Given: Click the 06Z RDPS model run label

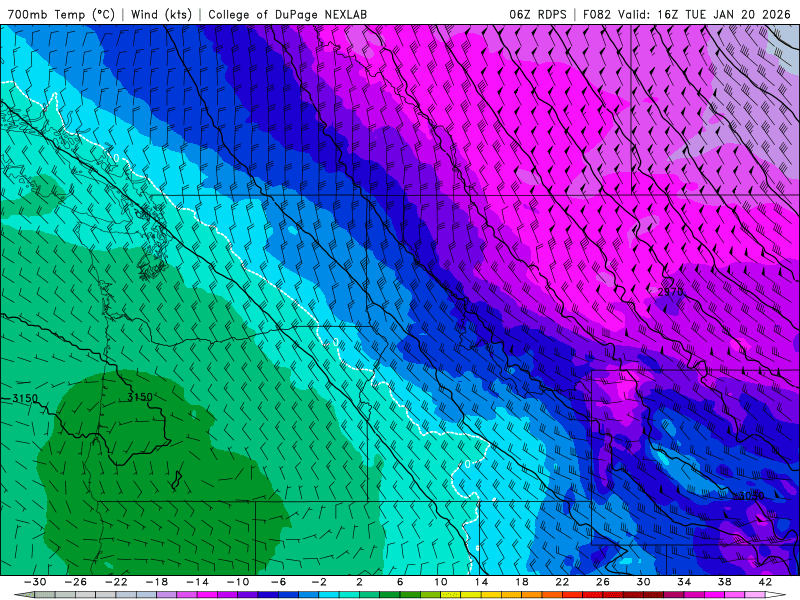Looking at the screenshot, I should 538,14.
